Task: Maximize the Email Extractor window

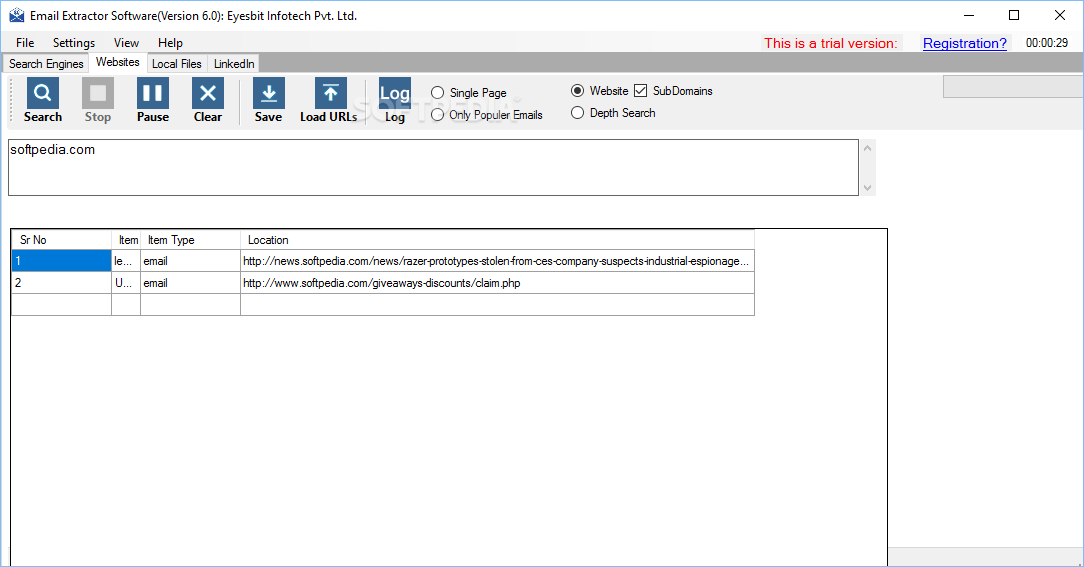Action: (x=1014, y=15)
